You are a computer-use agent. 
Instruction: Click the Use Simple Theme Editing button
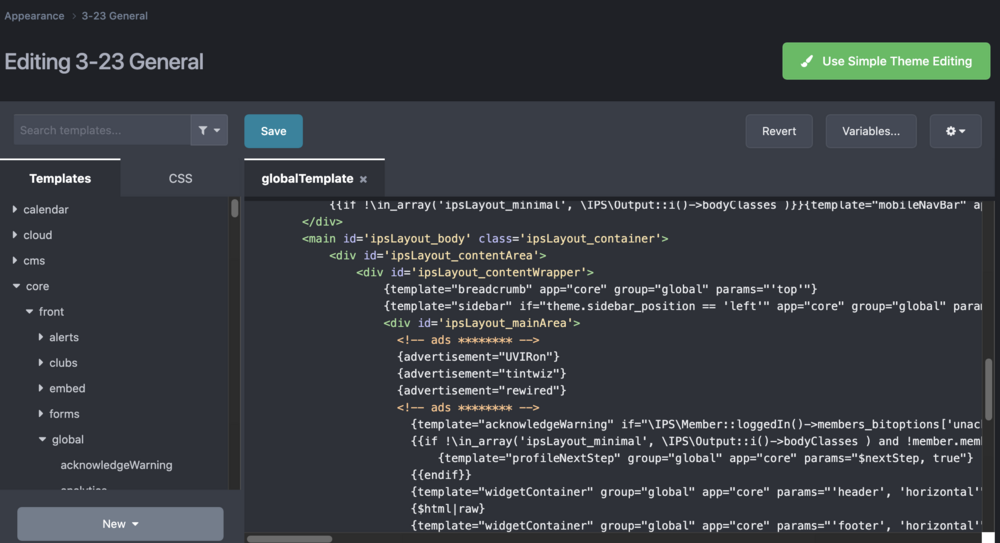pos(886,61)
